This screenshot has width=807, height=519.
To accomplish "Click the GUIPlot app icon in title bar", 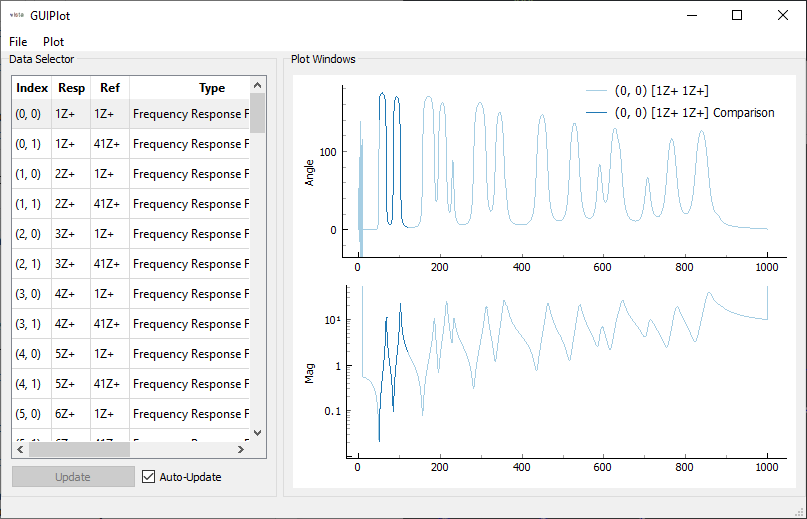I will pos(17,16).
